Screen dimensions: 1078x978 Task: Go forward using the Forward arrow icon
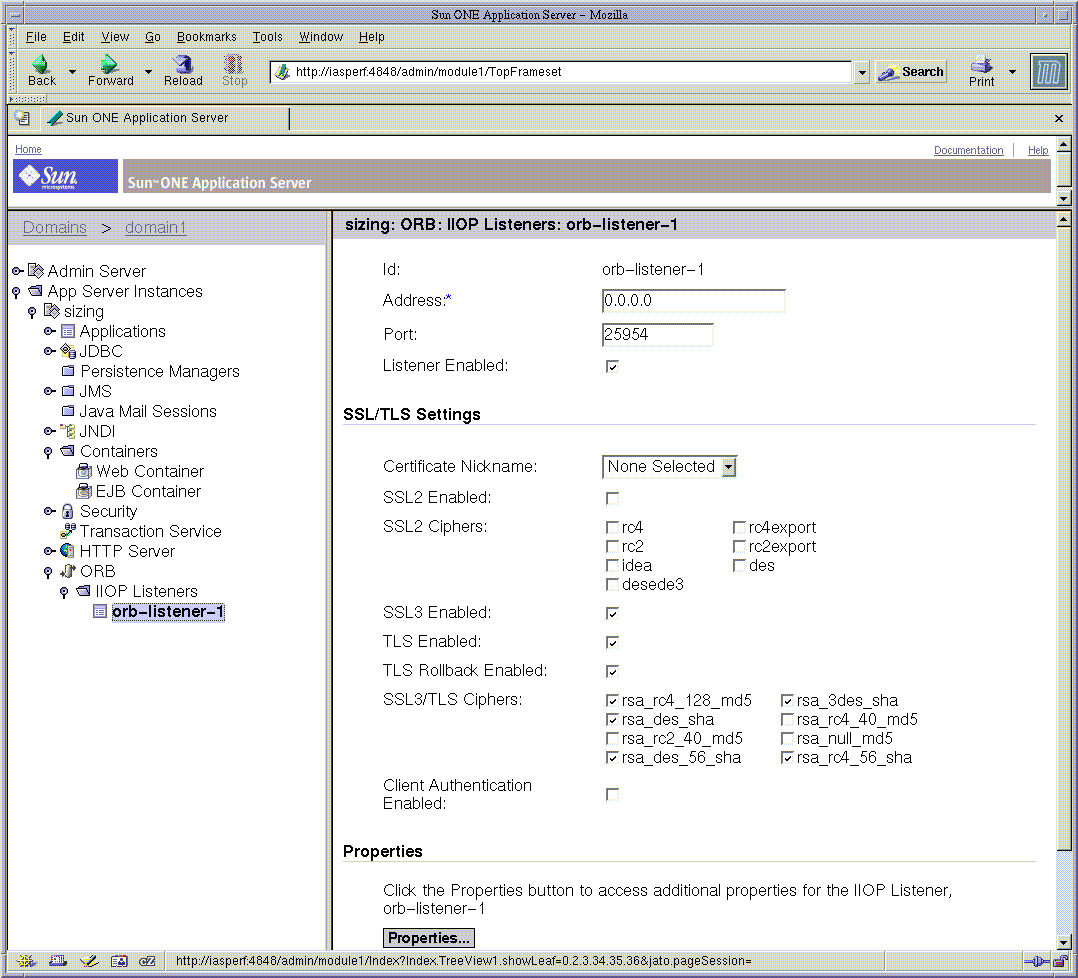[109, 64]
